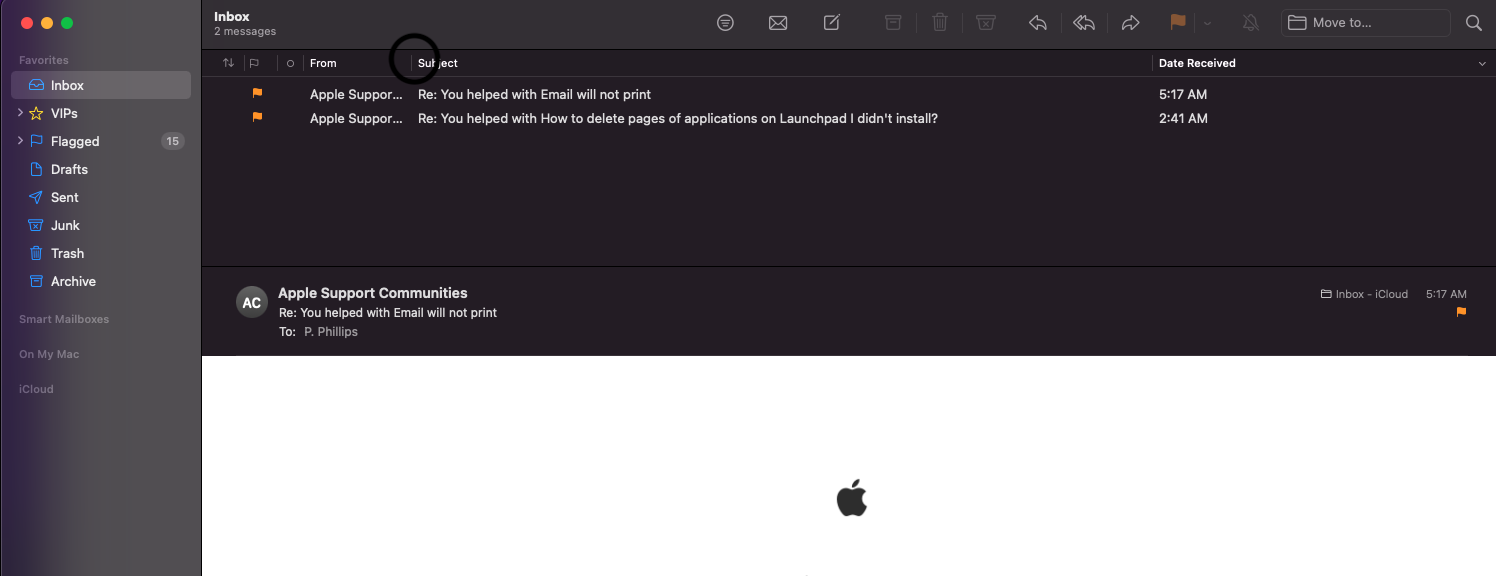Expand the Flagged mailbox in sidebar
Viewport: 1496px width, 576px height.
coord(20,141)
